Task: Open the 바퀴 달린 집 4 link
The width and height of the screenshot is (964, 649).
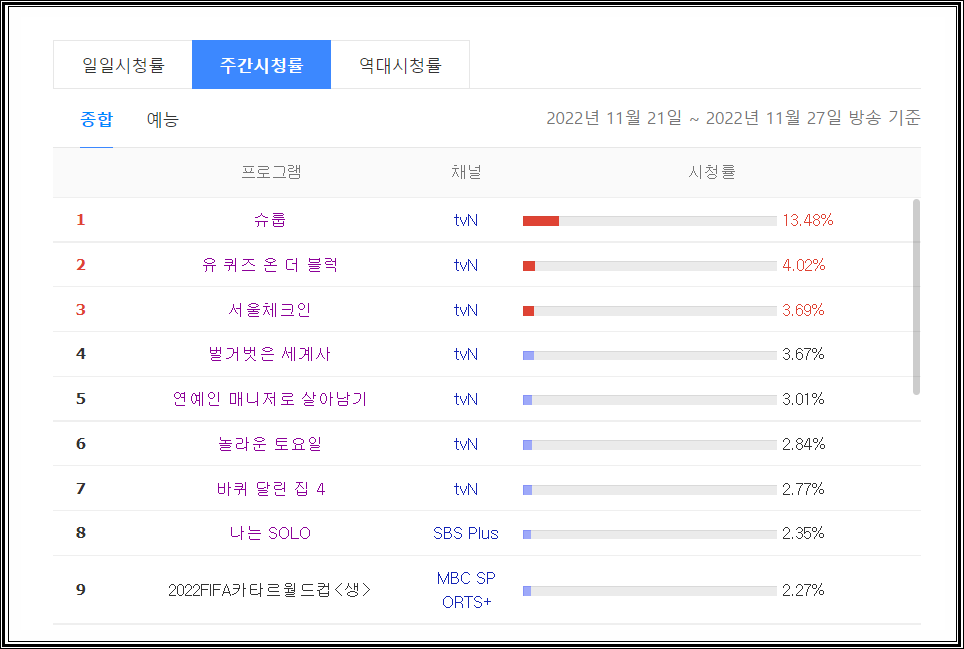Action: click(270, 489)
